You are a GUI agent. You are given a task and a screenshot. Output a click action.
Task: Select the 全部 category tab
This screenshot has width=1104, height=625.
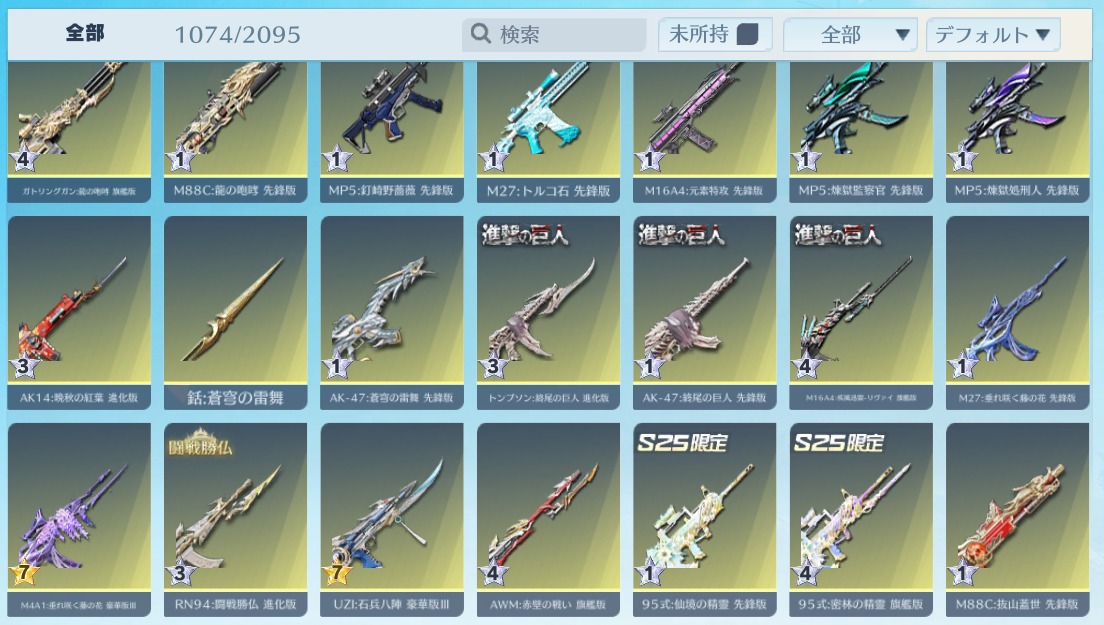(85, 32)
